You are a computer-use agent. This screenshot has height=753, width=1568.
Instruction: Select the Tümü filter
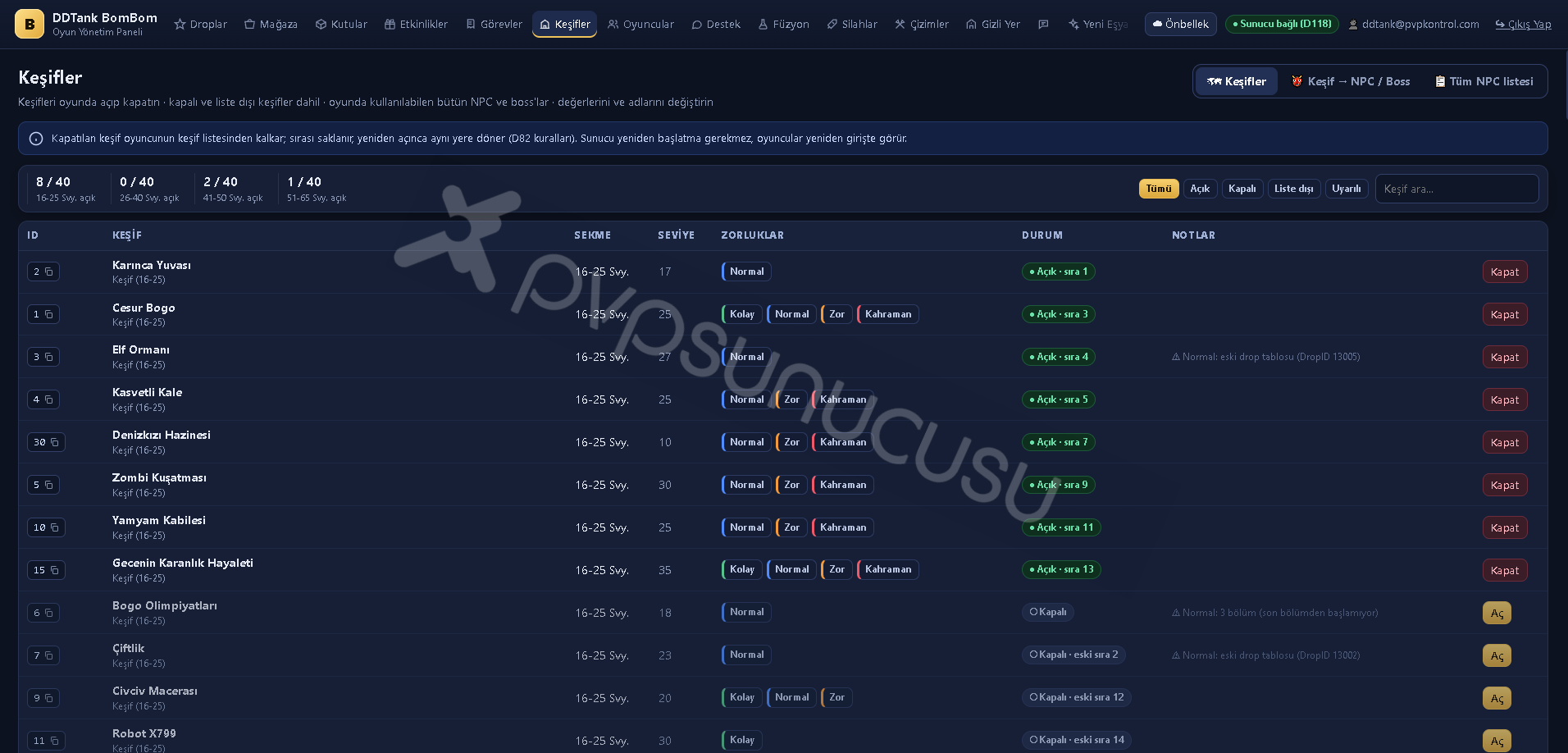[x=1158, y=189]
